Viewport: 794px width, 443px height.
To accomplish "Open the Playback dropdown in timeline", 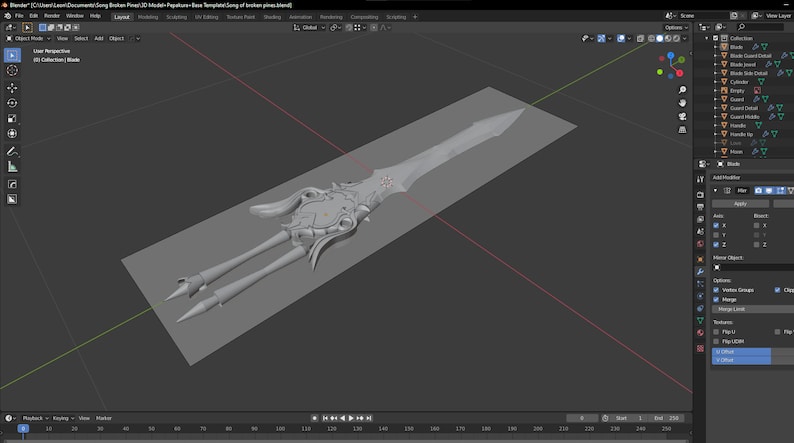I will (x=35, y=418).
